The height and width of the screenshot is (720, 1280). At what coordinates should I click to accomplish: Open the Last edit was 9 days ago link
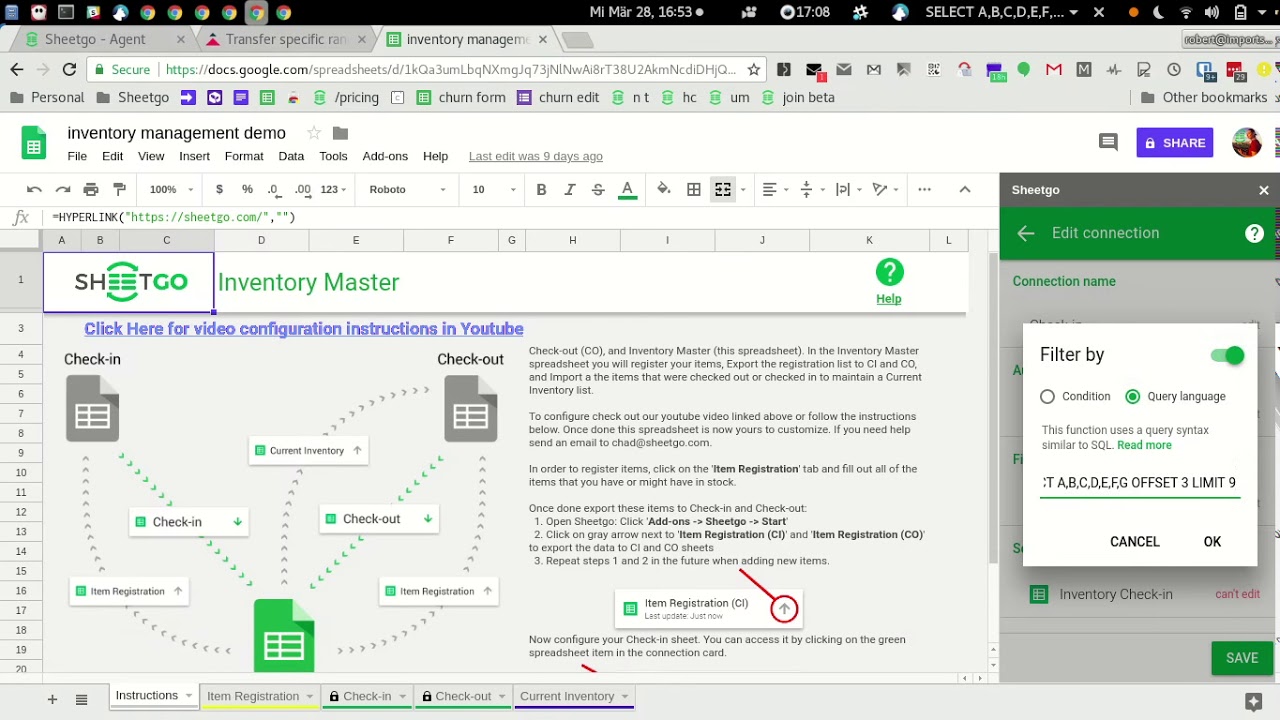[x=536, y=156]
